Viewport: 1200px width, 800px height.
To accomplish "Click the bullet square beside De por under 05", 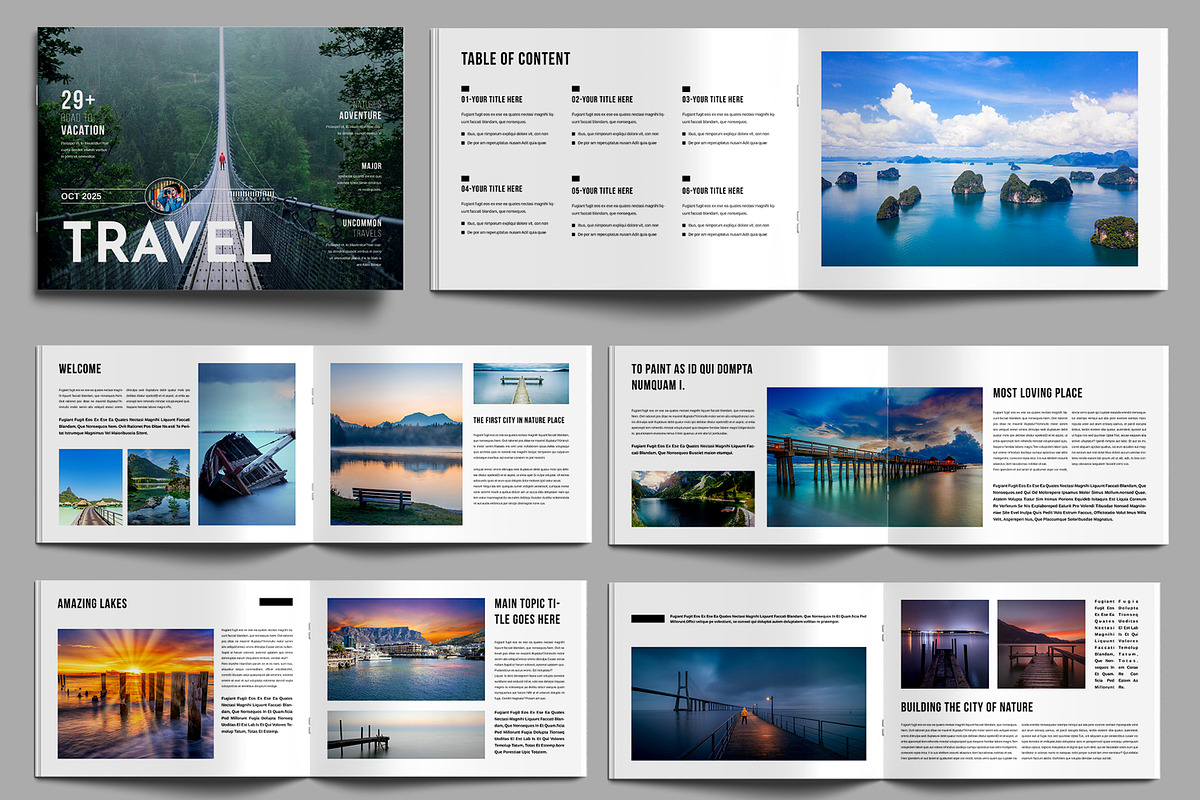I will coord(573,234).
